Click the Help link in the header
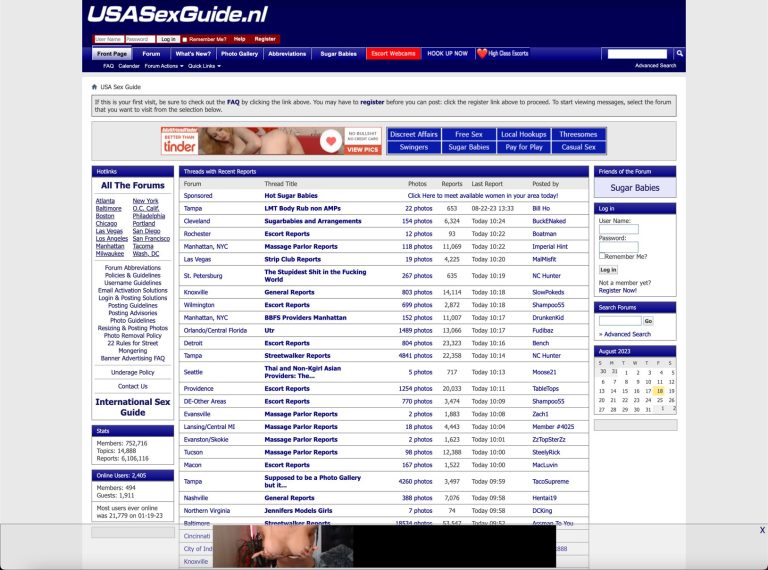The width and height of the screenshot is (768, 570). pos(240,39)
